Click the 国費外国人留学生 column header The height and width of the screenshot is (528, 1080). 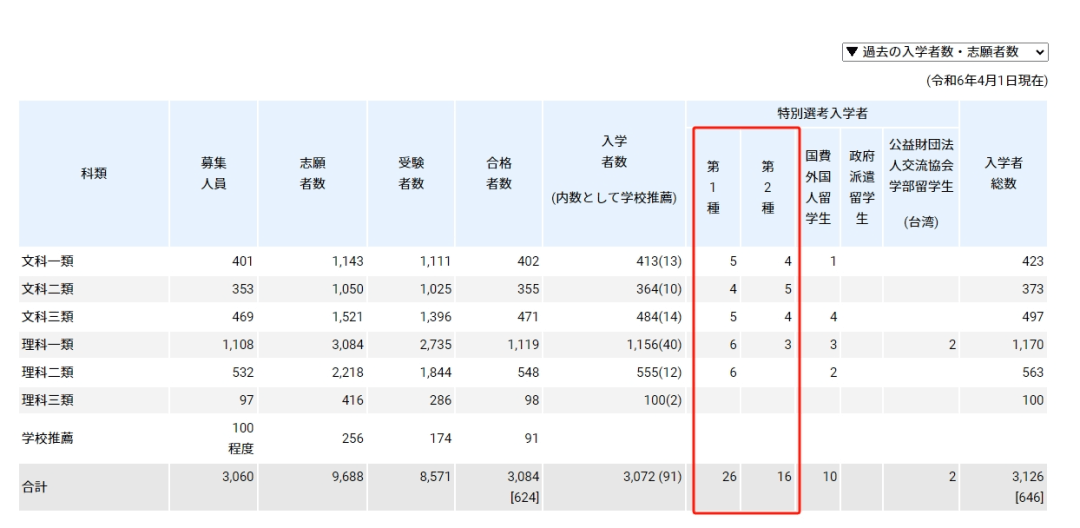coord(818,187)
